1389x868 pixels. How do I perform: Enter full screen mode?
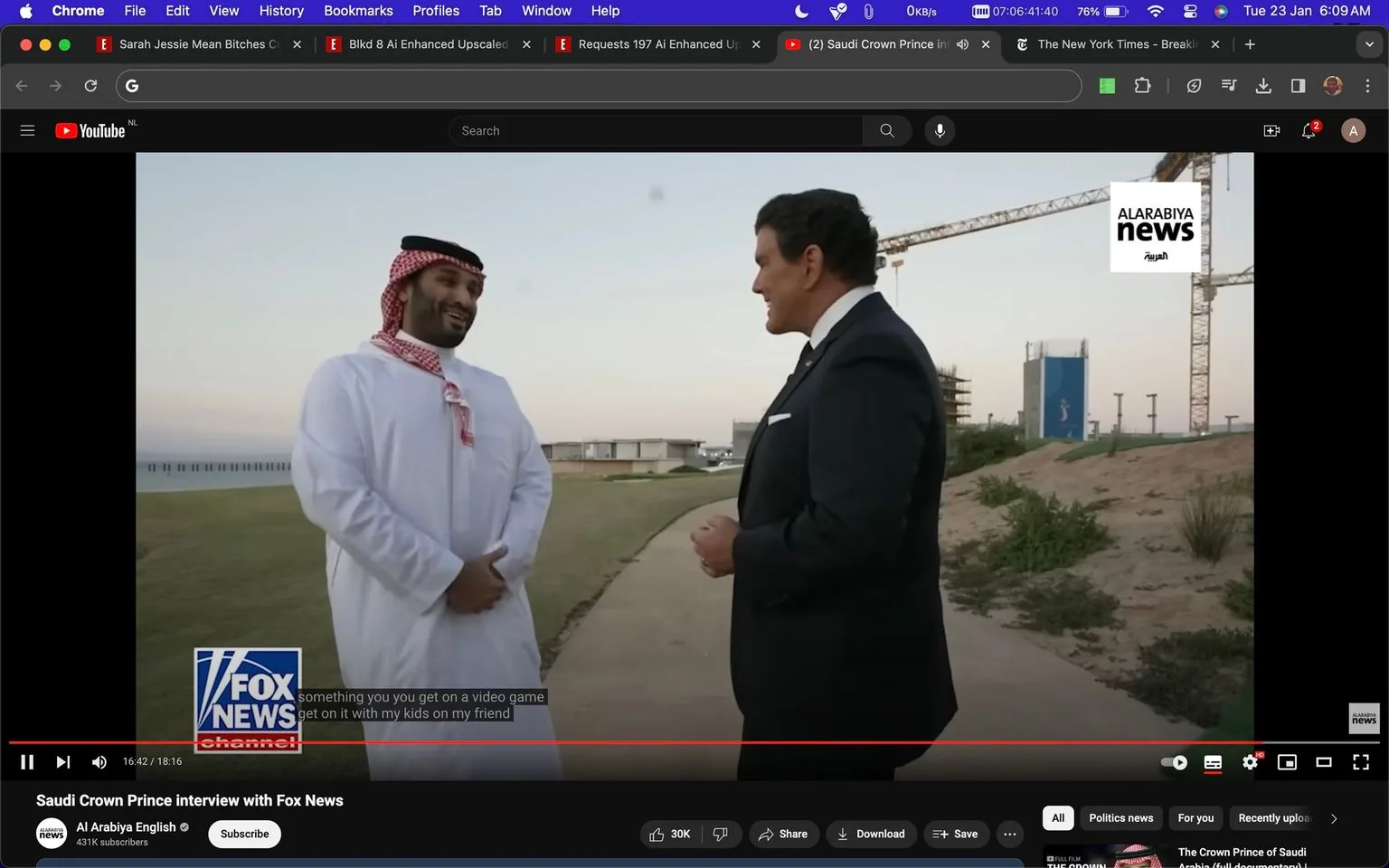[x=1361, y=761]
